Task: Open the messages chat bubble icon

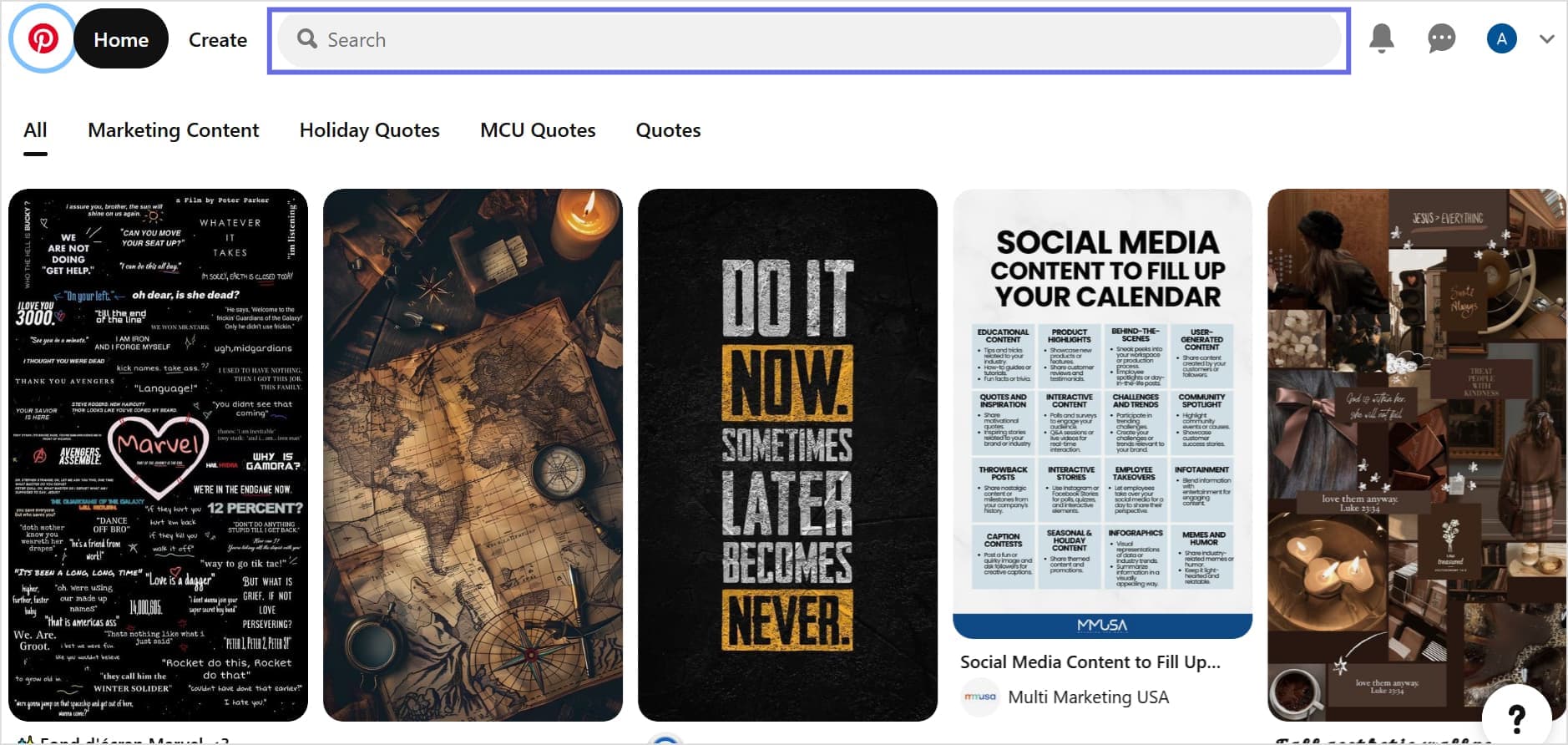Action: [x=1441, y=38]
